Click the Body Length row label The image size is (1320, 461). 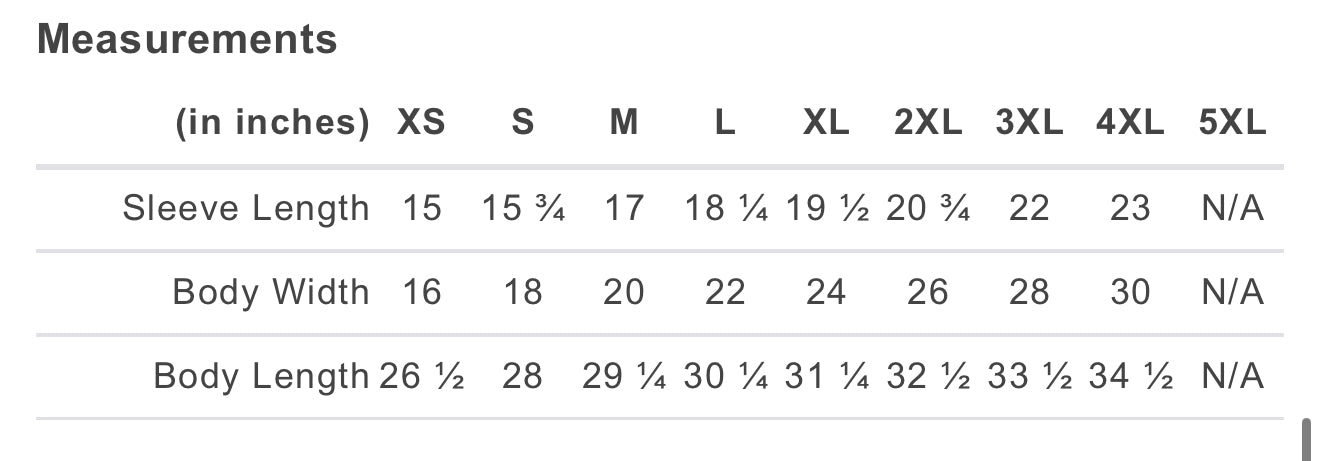tap(261, 376)
